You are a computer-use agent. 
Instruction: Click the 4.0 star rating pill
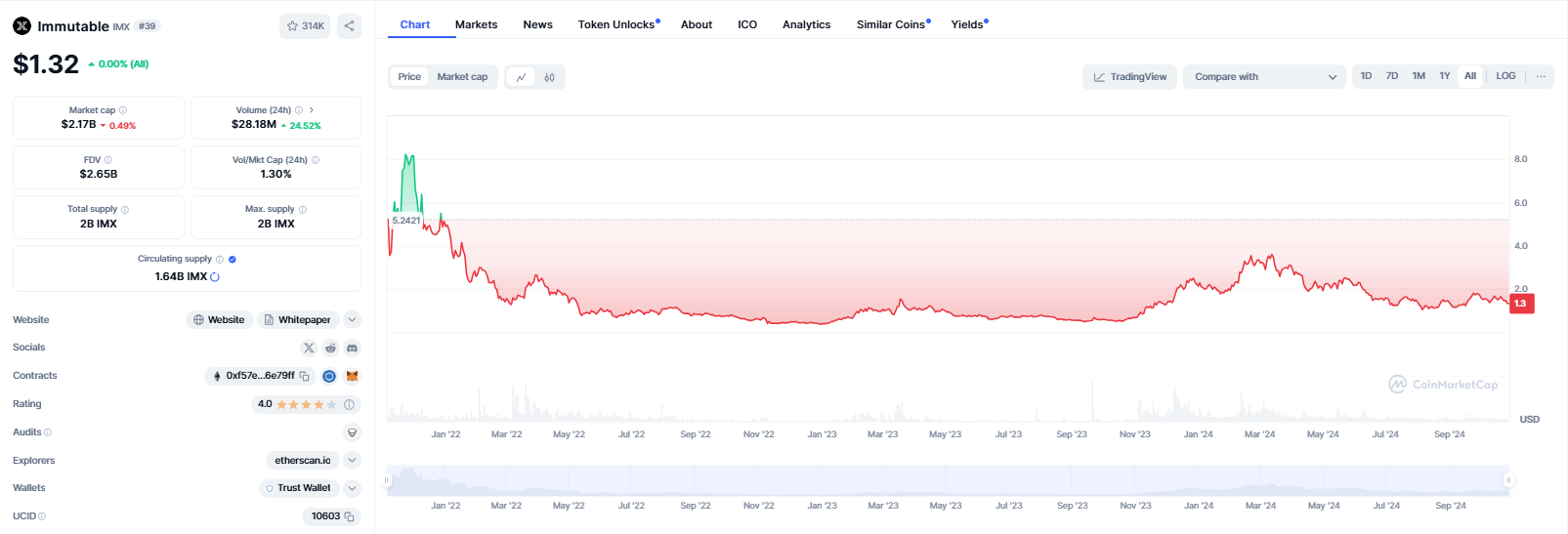(307, 404)
